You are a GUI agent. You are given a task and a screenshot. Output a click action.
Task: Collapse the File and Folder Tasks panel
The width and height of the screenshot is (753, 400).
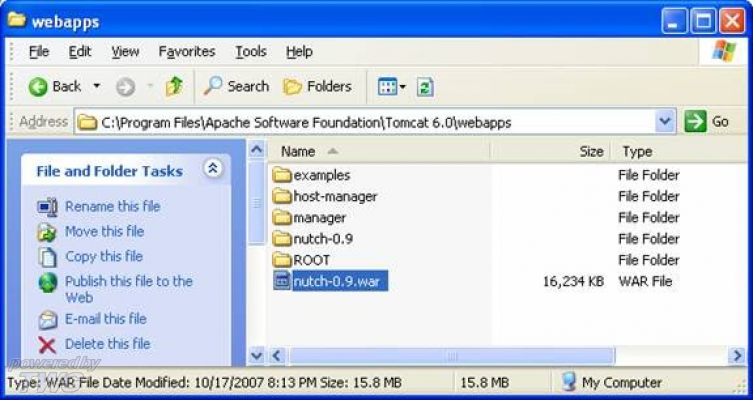213,169
